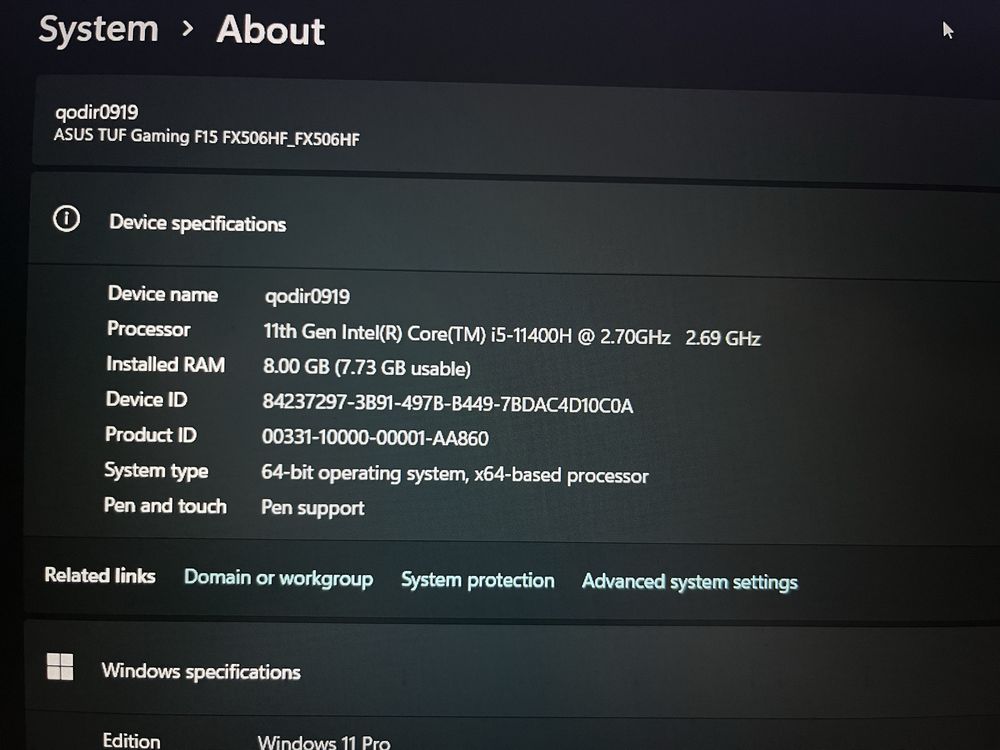The height and width of the screenshot is (750, 1000).
Task: Select the device name value qodir0919
Action: pos(307,297)
